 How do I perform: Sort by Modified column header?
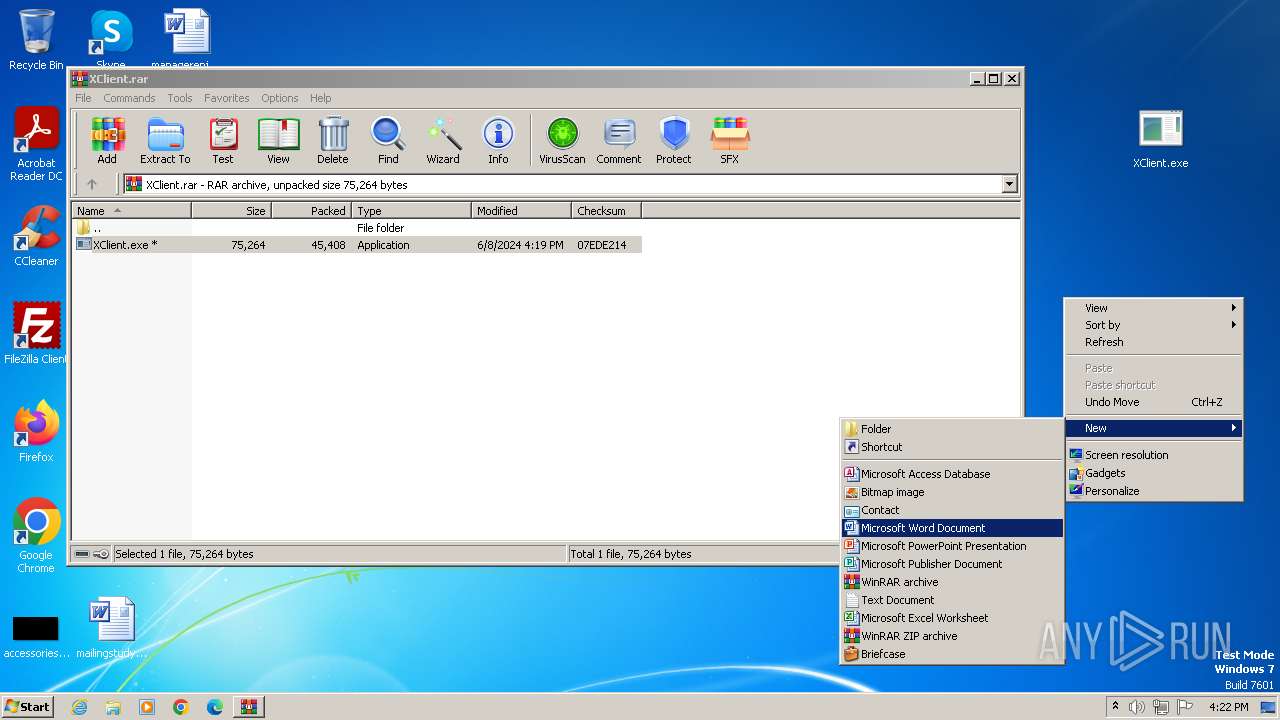[521, 211]
